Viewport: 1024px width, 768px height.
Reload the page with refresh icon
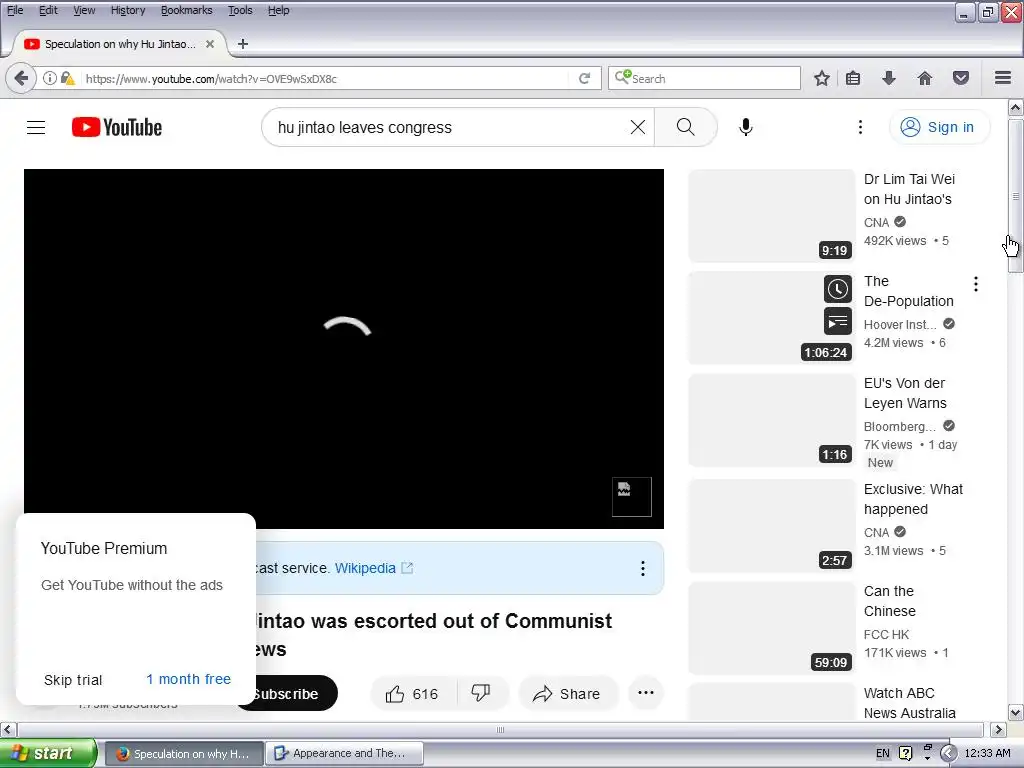pos(584,78)
